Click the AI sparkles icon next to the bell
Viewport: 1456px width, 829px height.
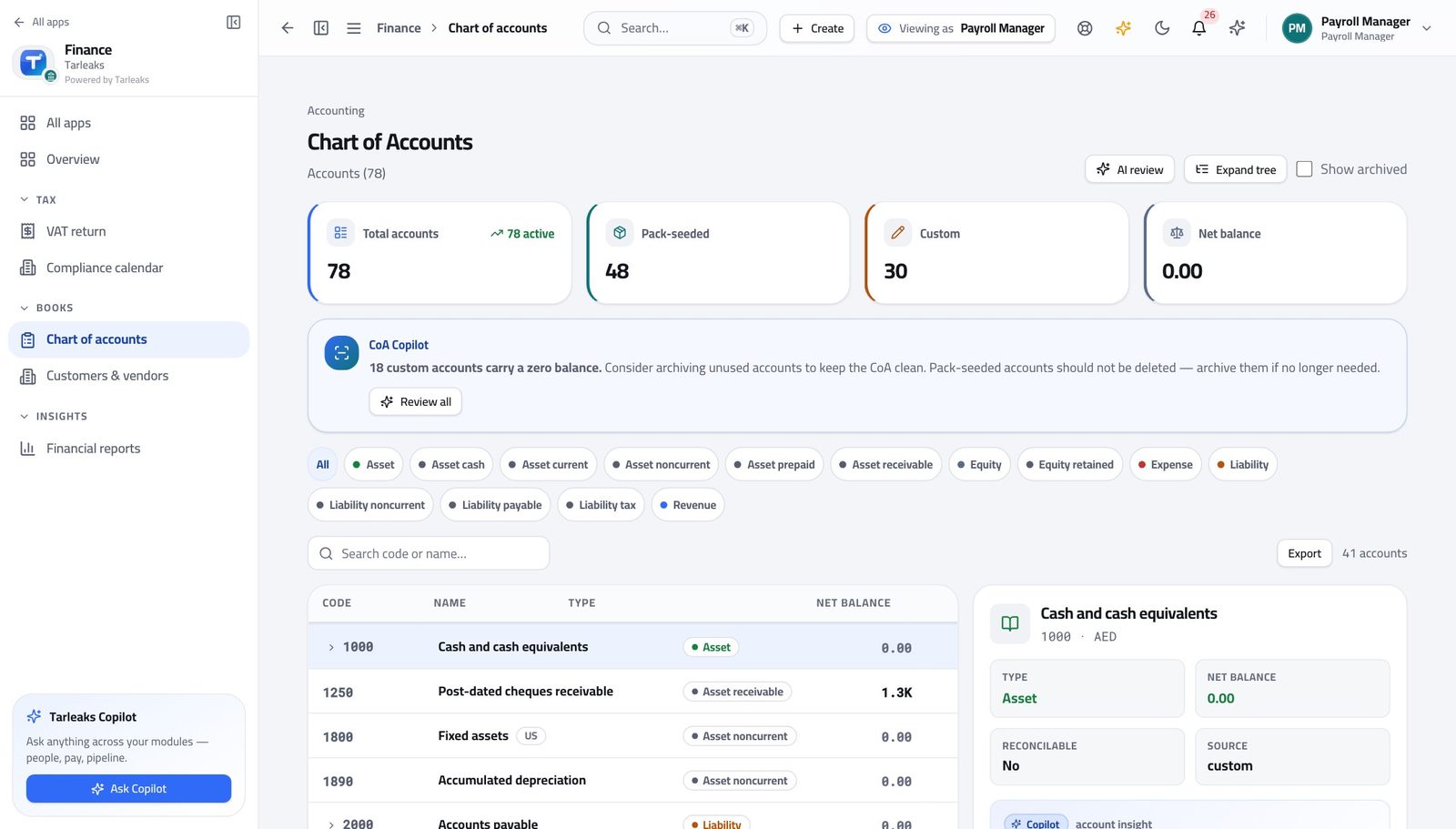[x=1237, y=28]
